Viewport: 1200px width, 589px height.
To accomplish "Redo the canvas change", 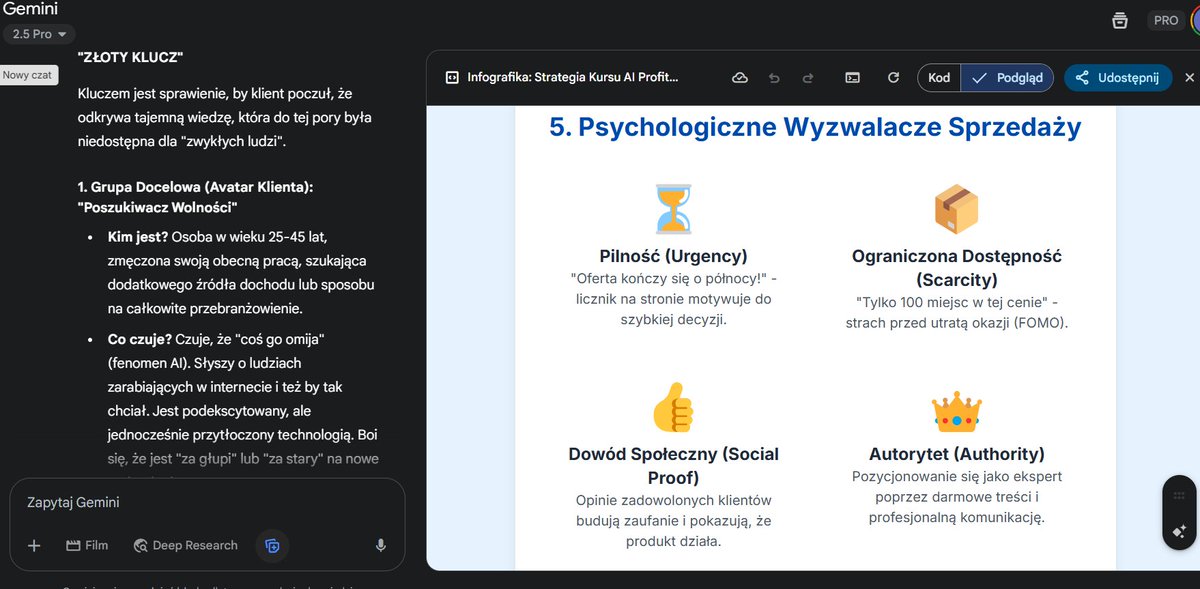I will (x=808, y=77).
